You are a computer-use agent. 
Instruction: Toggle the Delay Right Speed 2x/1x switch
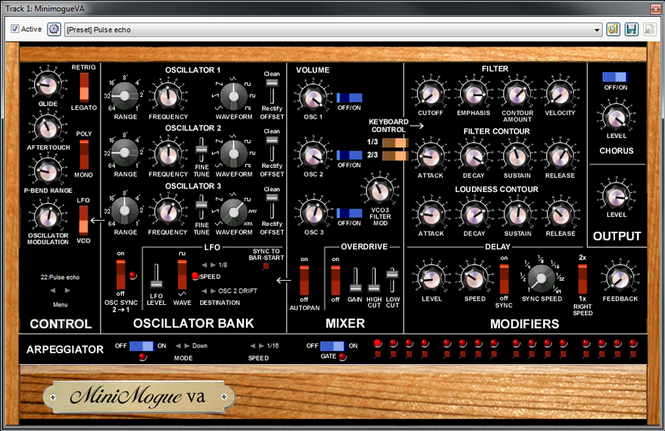point(582,279)
